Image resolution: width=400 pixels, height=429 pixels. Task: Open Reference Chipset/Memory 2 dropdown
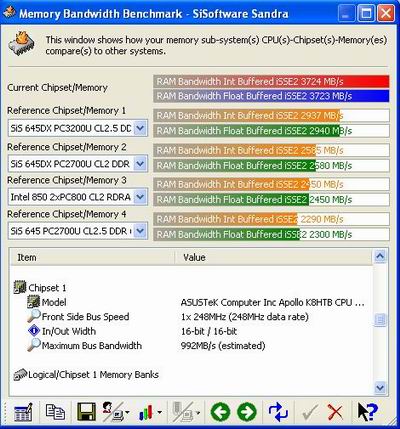coord(140,164)
